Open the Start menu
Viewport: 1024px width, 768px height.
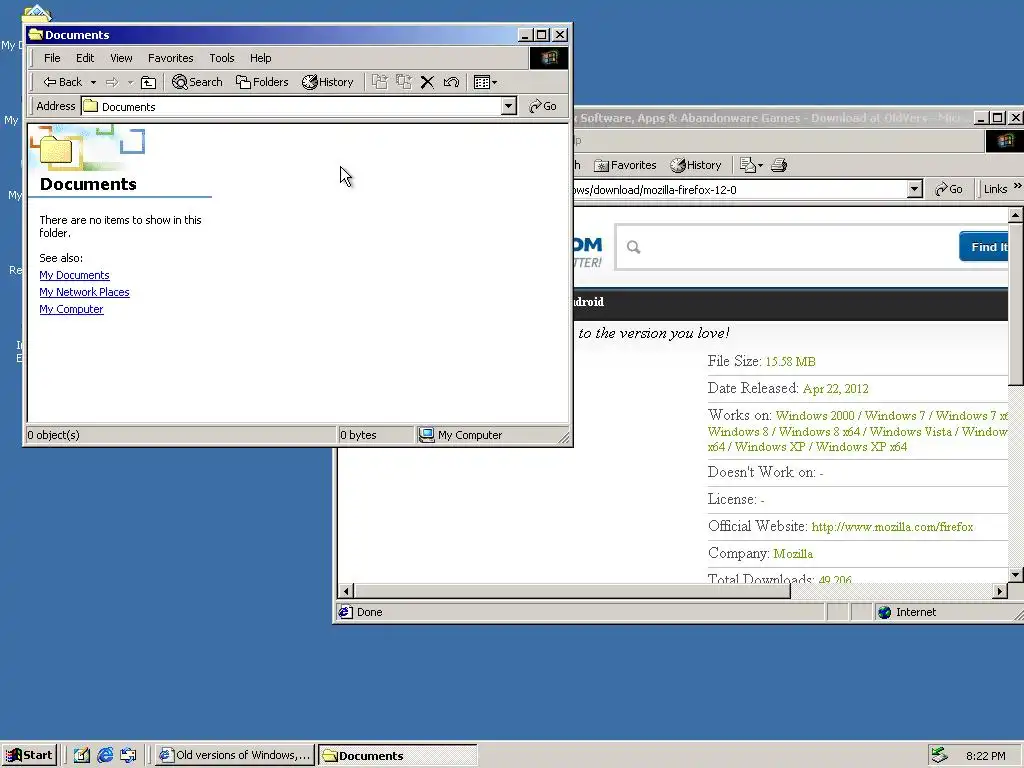29,756
